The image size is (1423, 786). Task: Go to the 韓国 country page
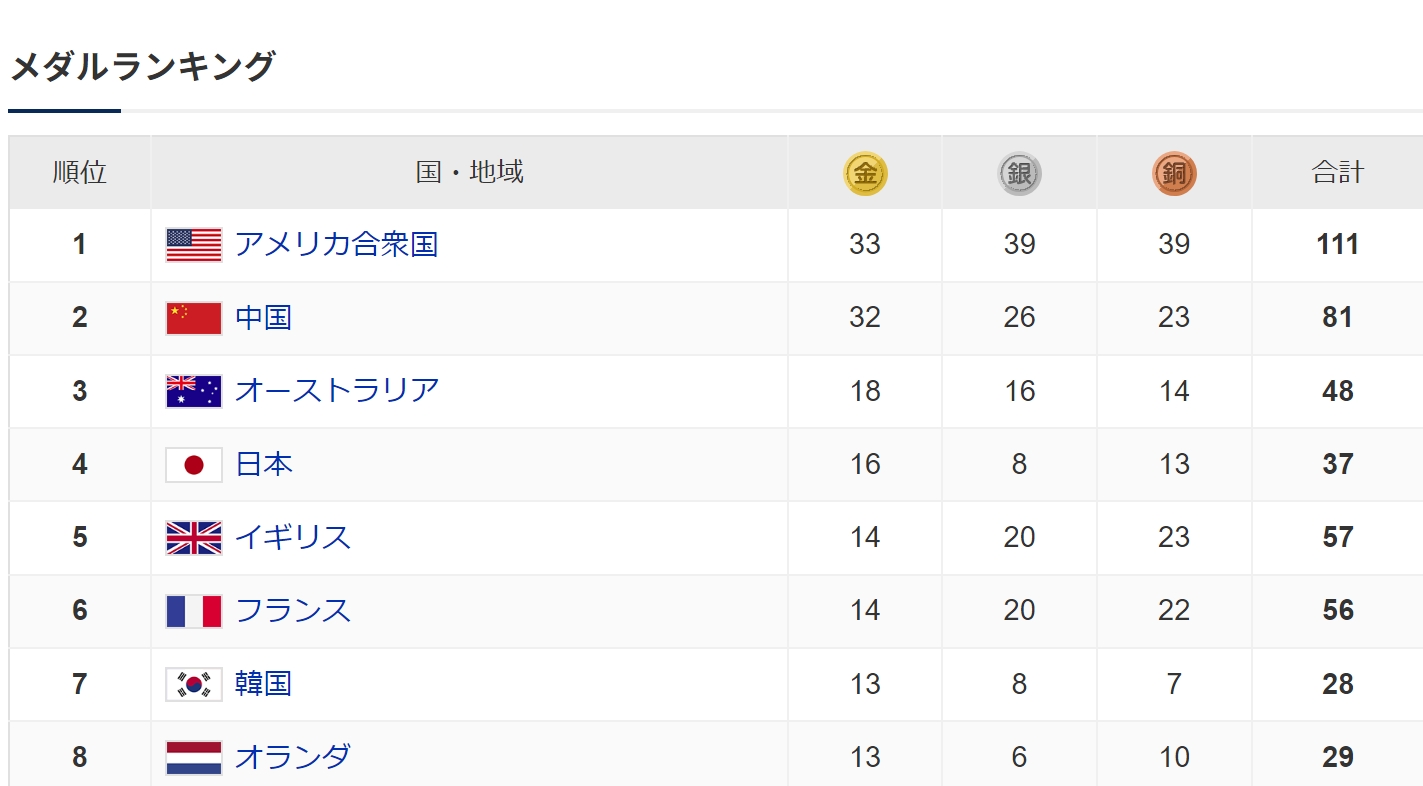click(x=263, y=684)
